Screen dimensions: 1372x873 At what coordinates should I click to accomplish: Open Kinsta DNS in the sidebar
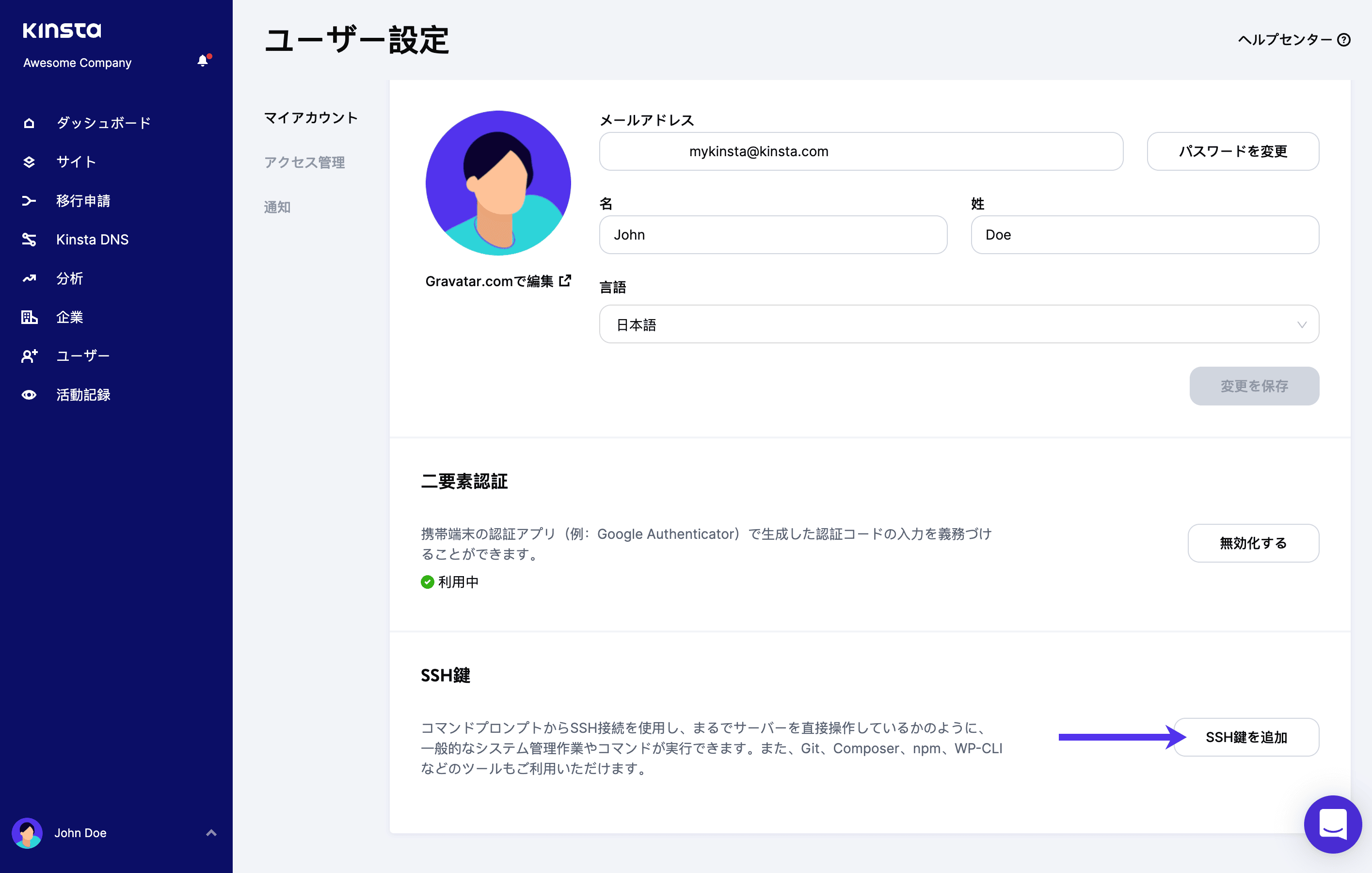29,239
